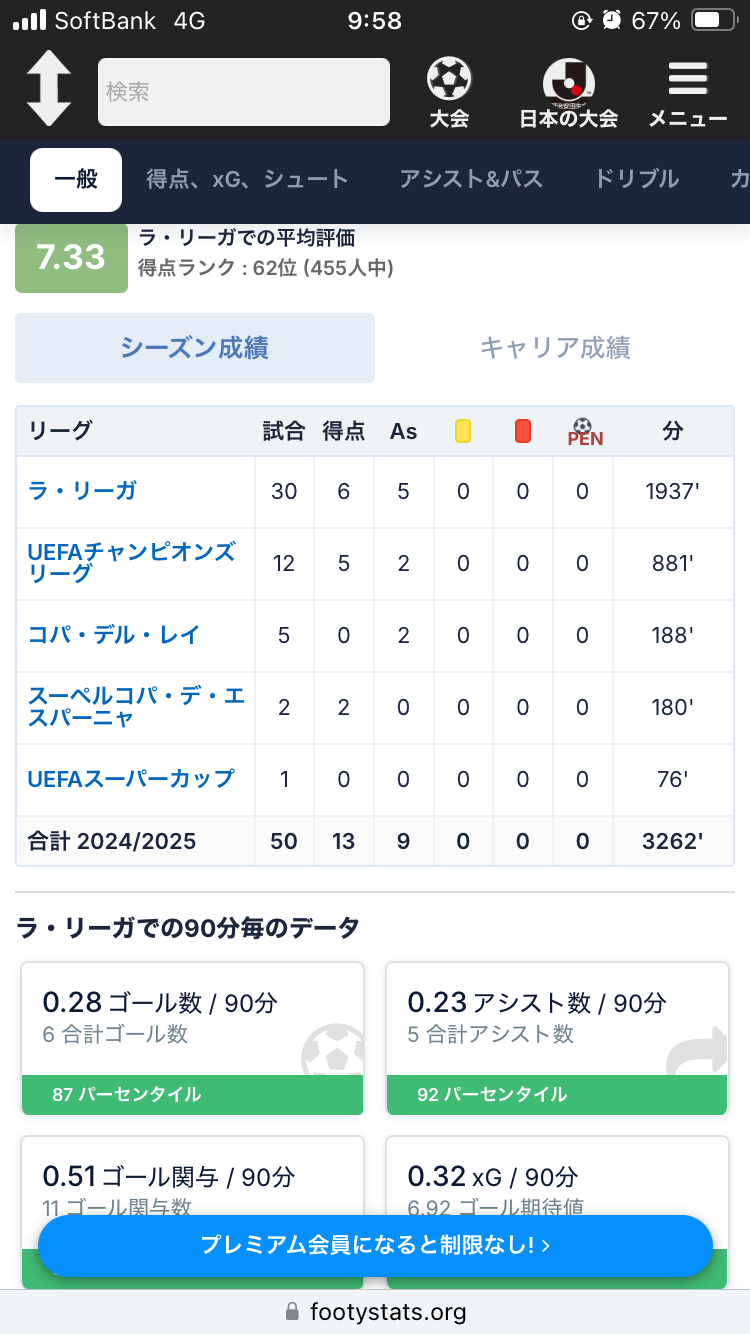Open the コパ・デル・レイ link

[x=114, y=635]
